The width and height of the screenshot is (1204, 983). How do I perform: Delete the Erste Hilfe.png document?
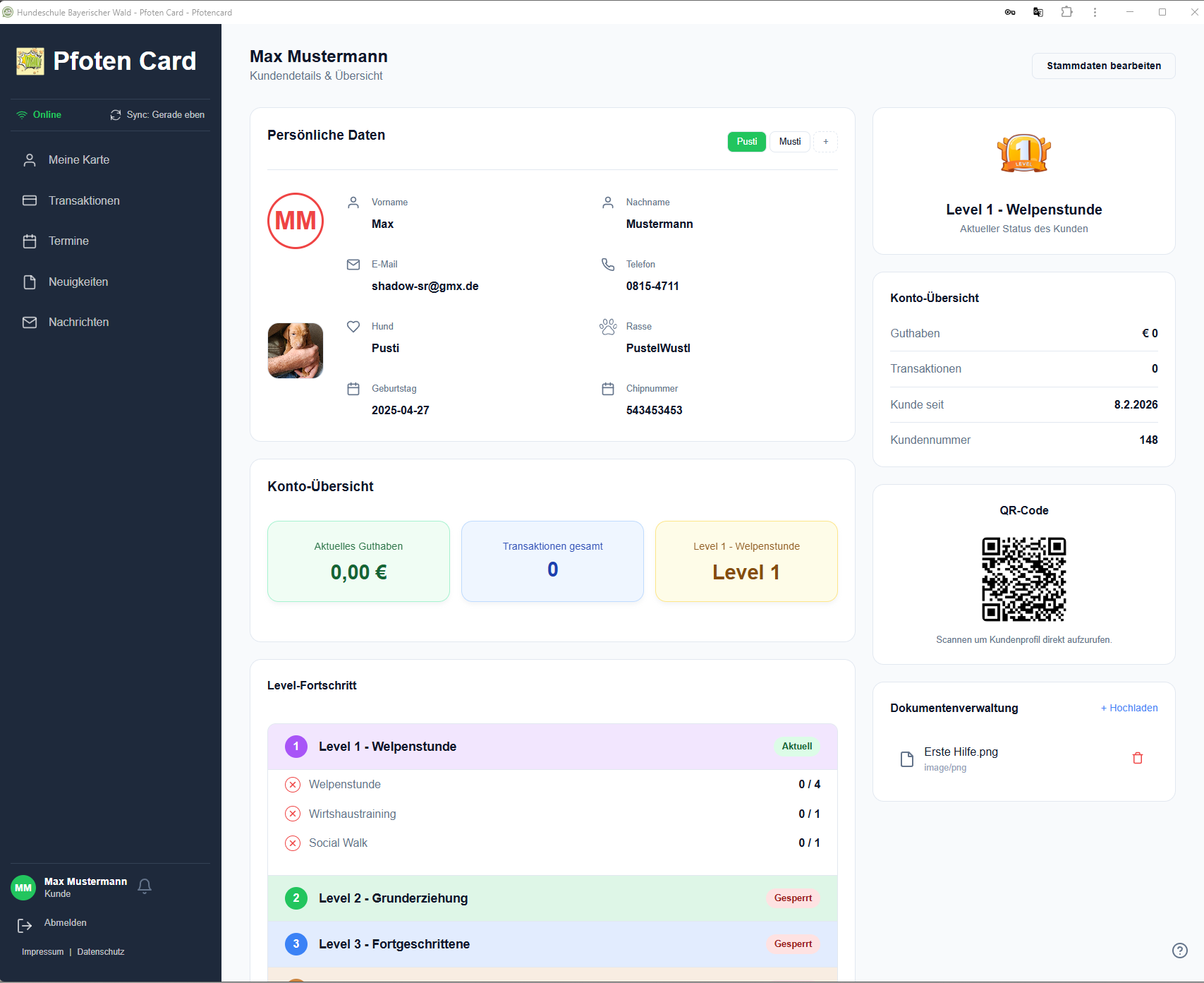(1137, 758)
